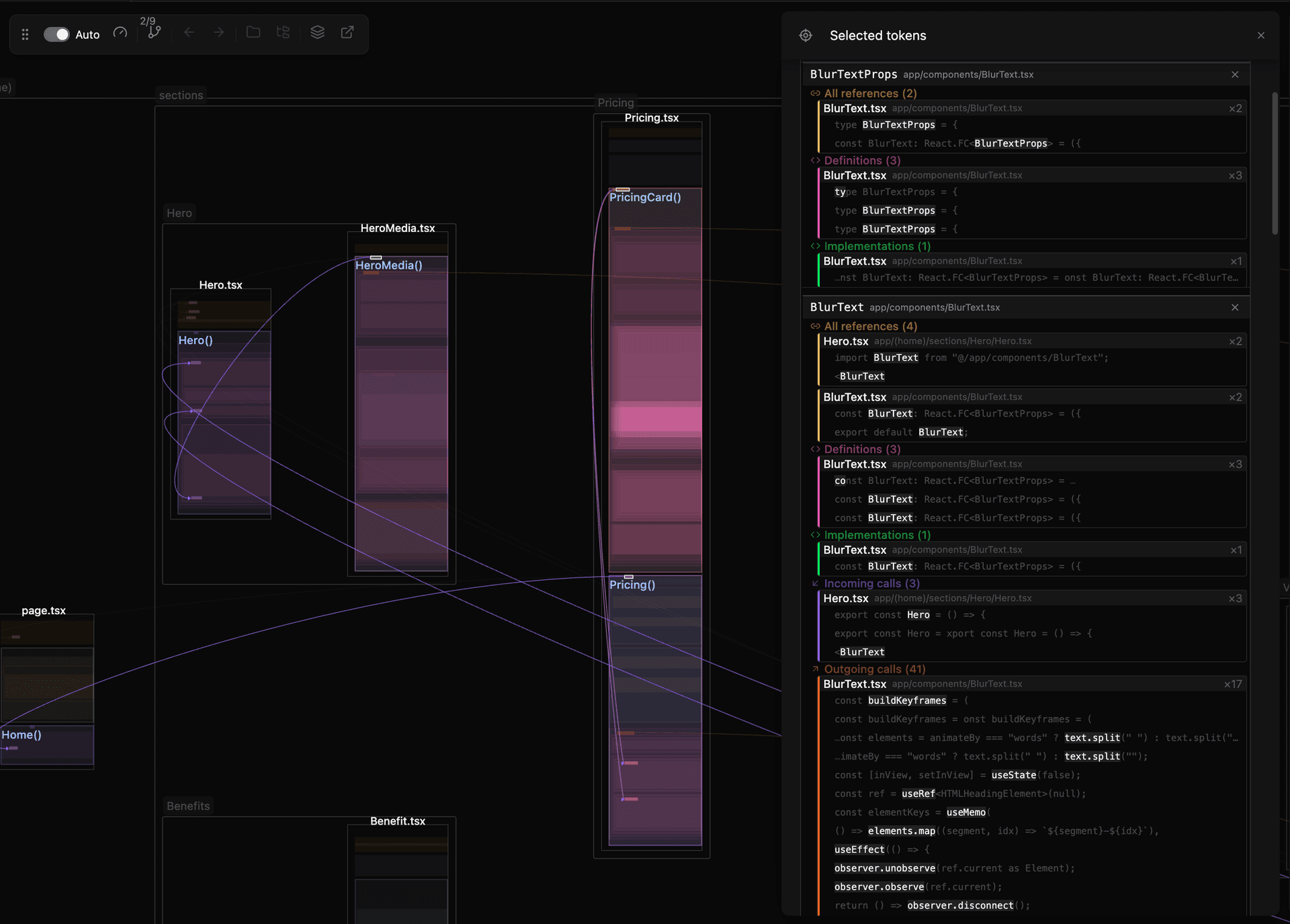Click the folder icon in the toolbar
The width and height of the screenshot is (1290, 924).
[253, 32]
